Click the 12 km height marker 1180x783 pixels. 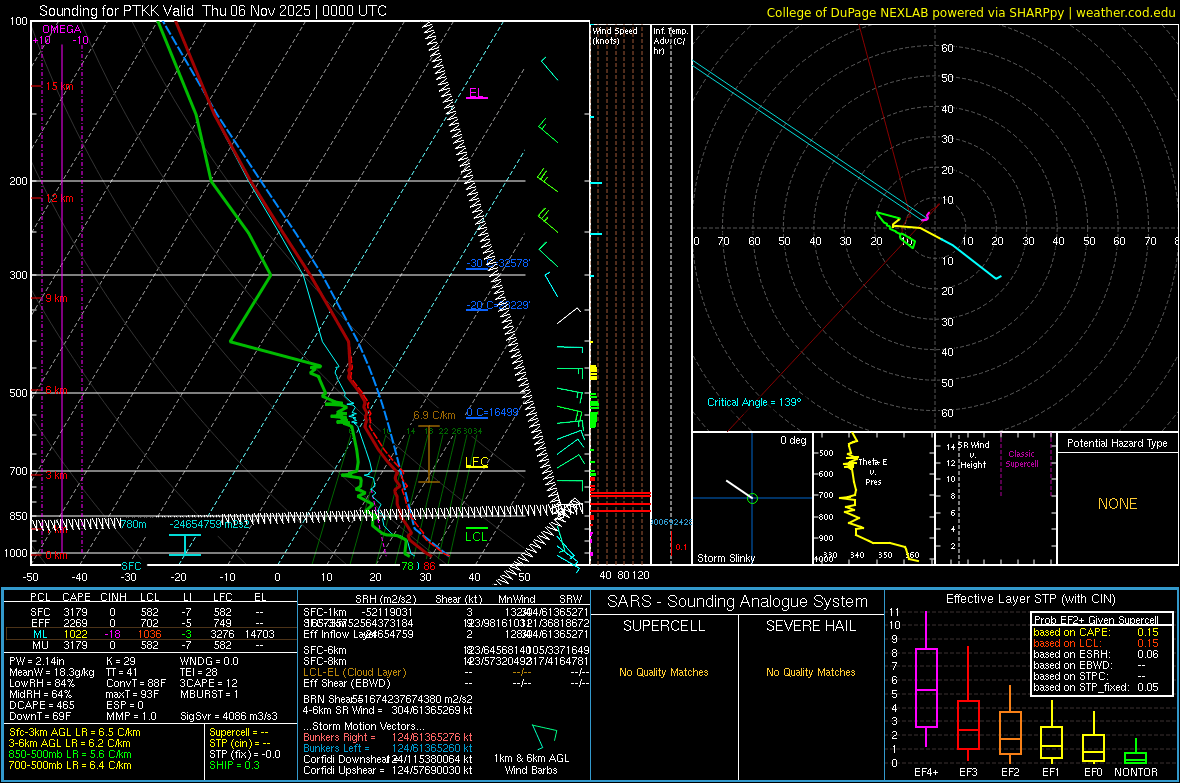[x=59, y=198]
